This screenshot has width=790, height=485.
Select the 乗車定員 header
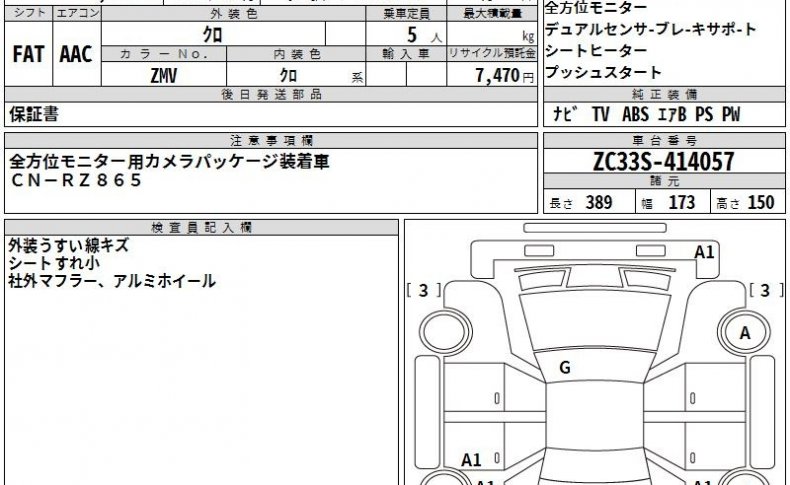point(406,14)
